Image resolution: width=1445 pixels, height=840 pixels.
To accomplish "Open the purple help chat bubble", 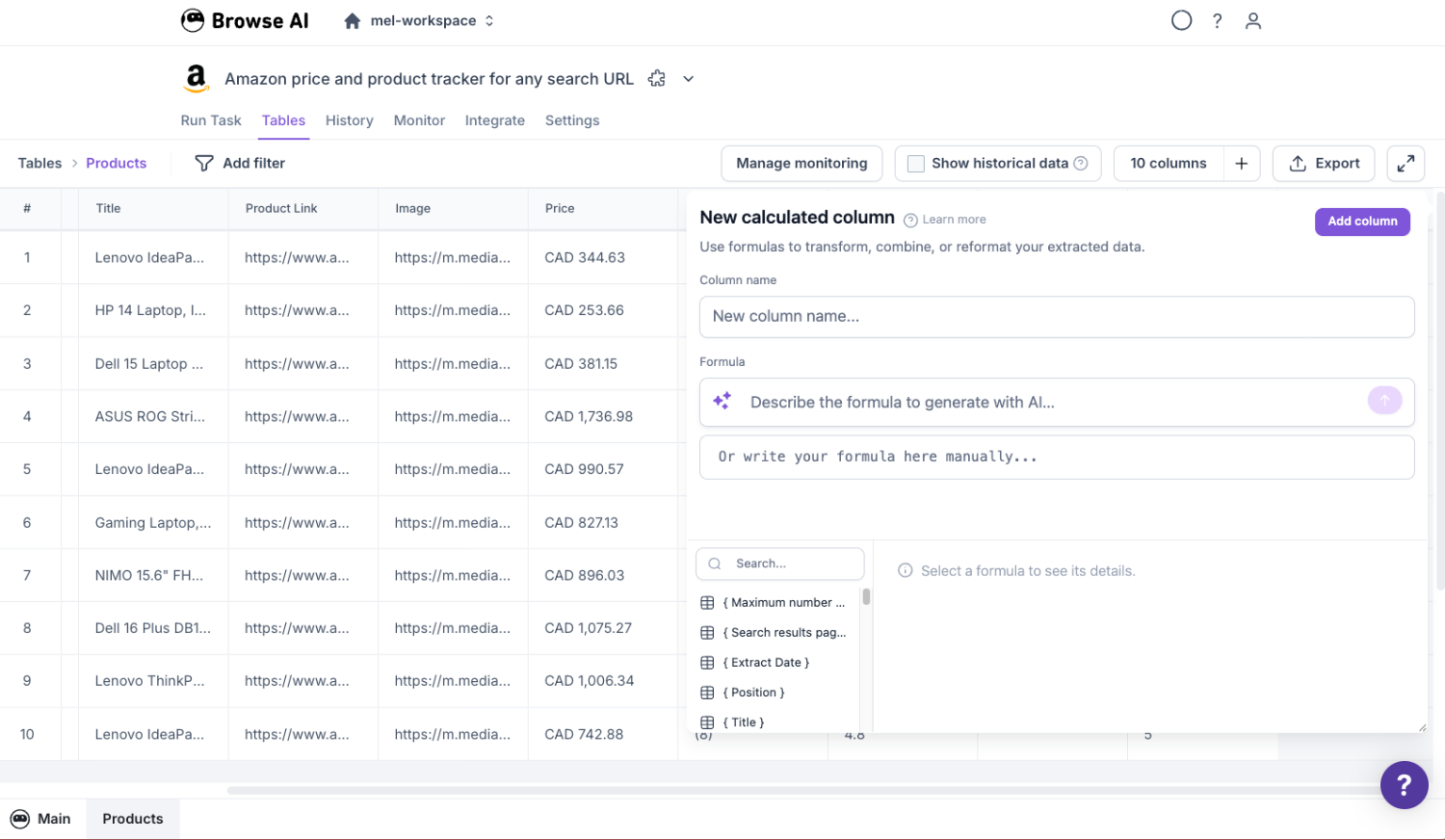I will (x=1404, y=785).
